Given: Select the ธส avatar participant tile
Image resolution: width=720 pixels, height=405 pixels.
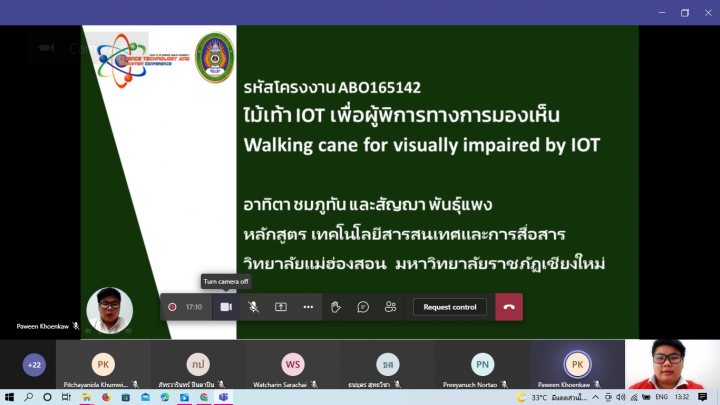Looking at the screenshot, I should (388, 365).
